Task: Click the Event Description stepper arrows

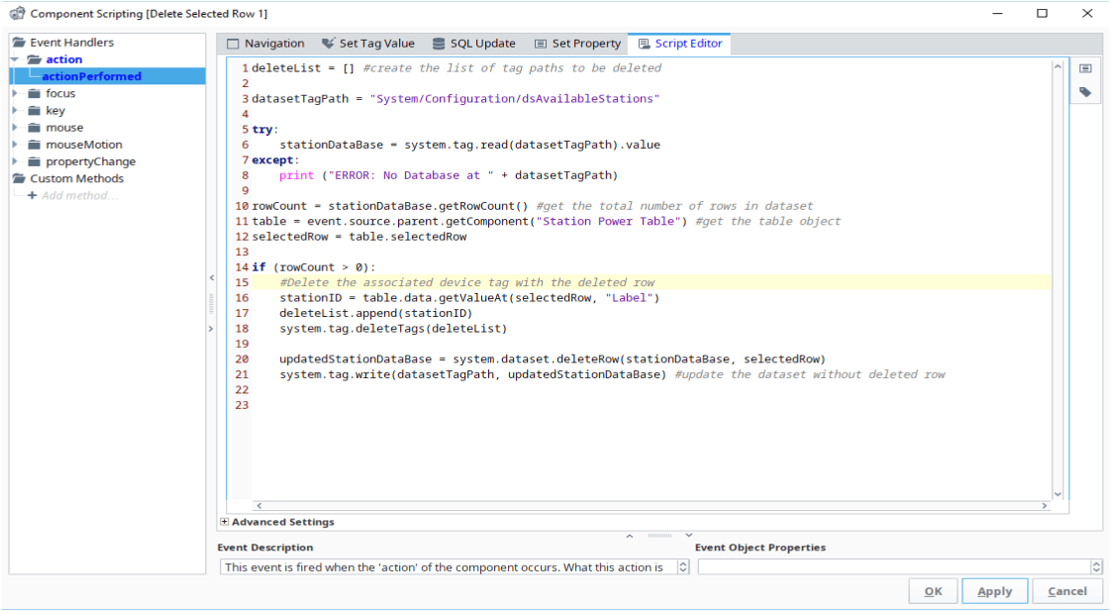Action: pyautogui.click(x=683, y=567)
